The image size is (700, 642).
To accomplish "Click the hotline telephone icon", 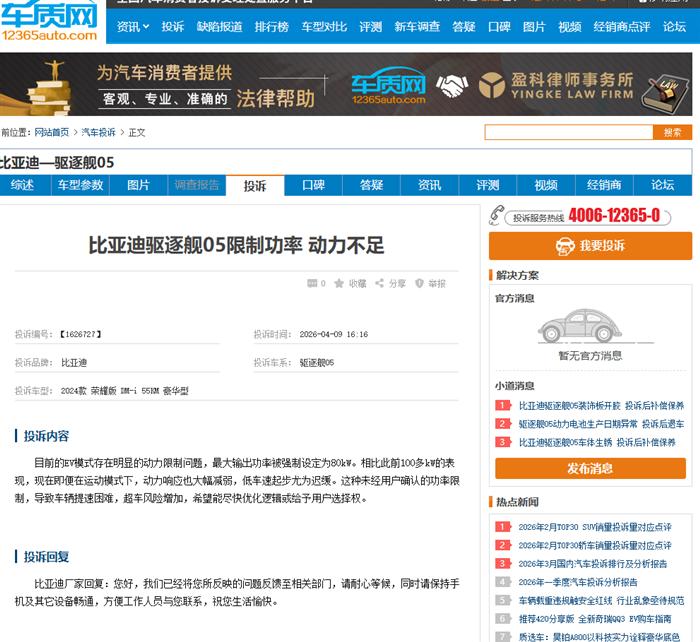I will point(497,216).
